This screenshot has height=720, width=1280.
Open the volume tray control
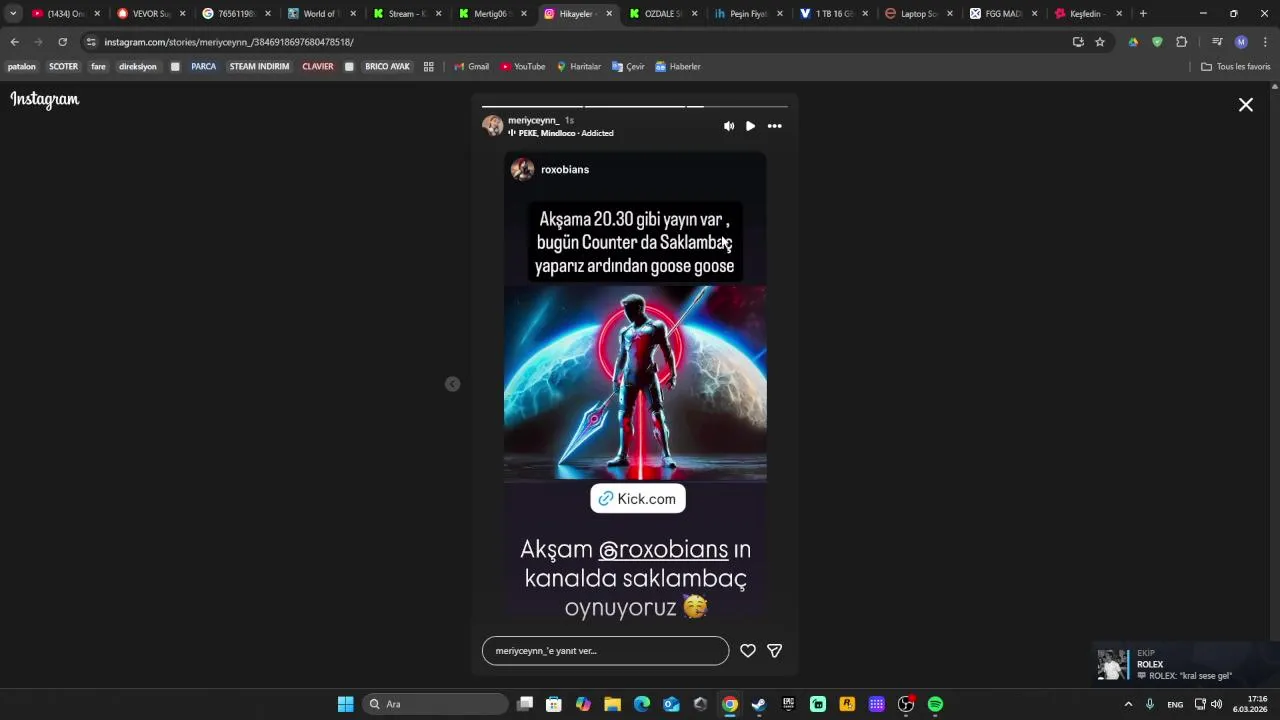[1217, 704]
